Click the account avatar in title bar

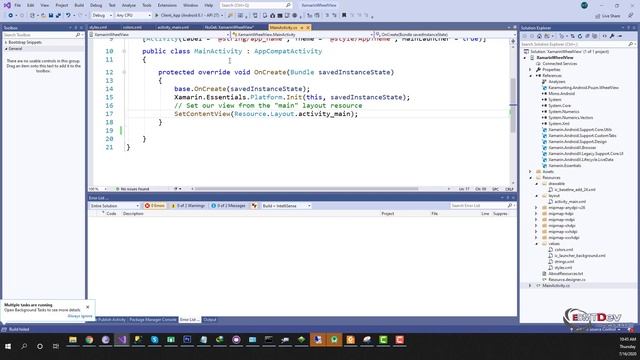tap(584, 5)
